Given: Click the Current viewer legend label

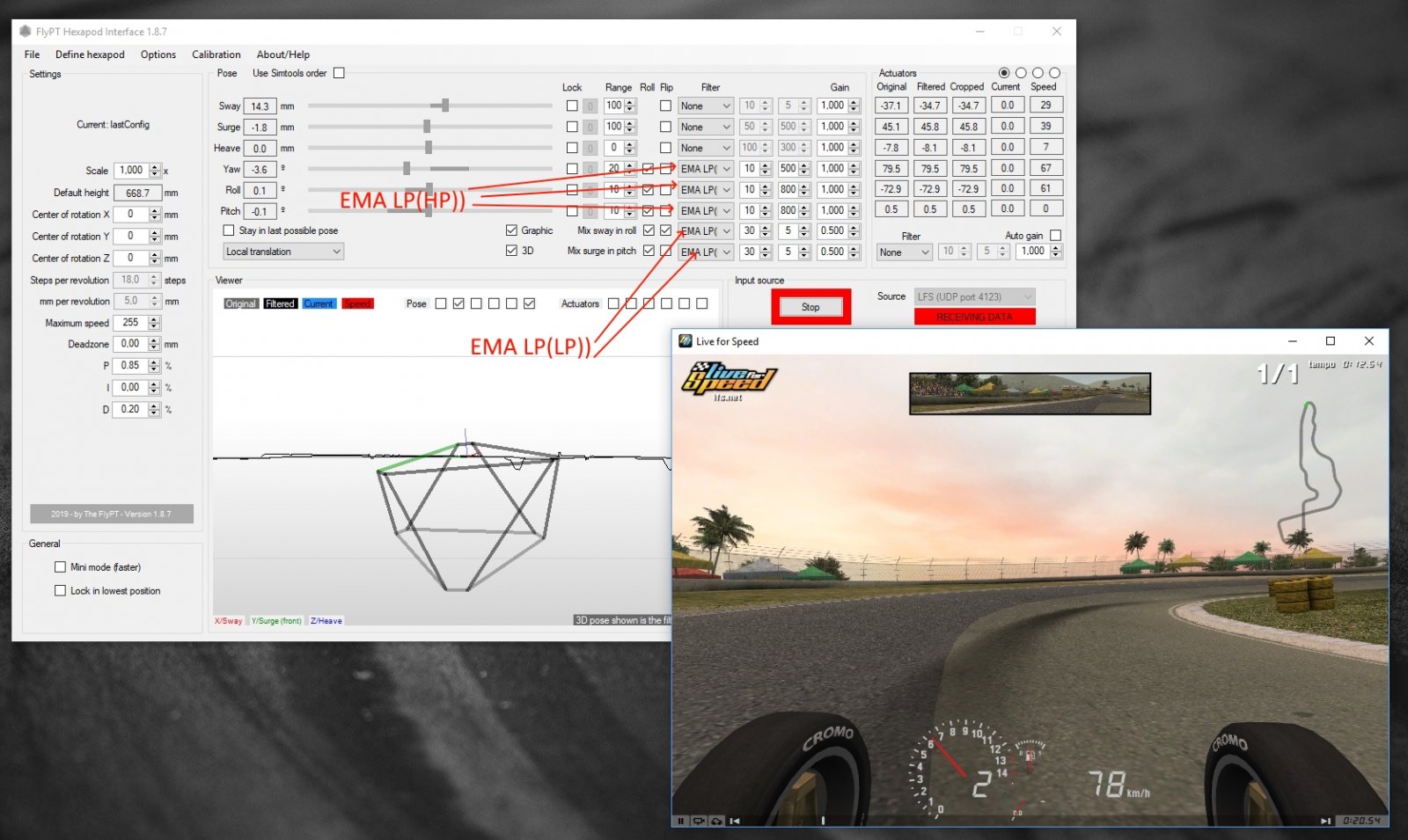Looking at the screenshot, I should tap(319, 304).
